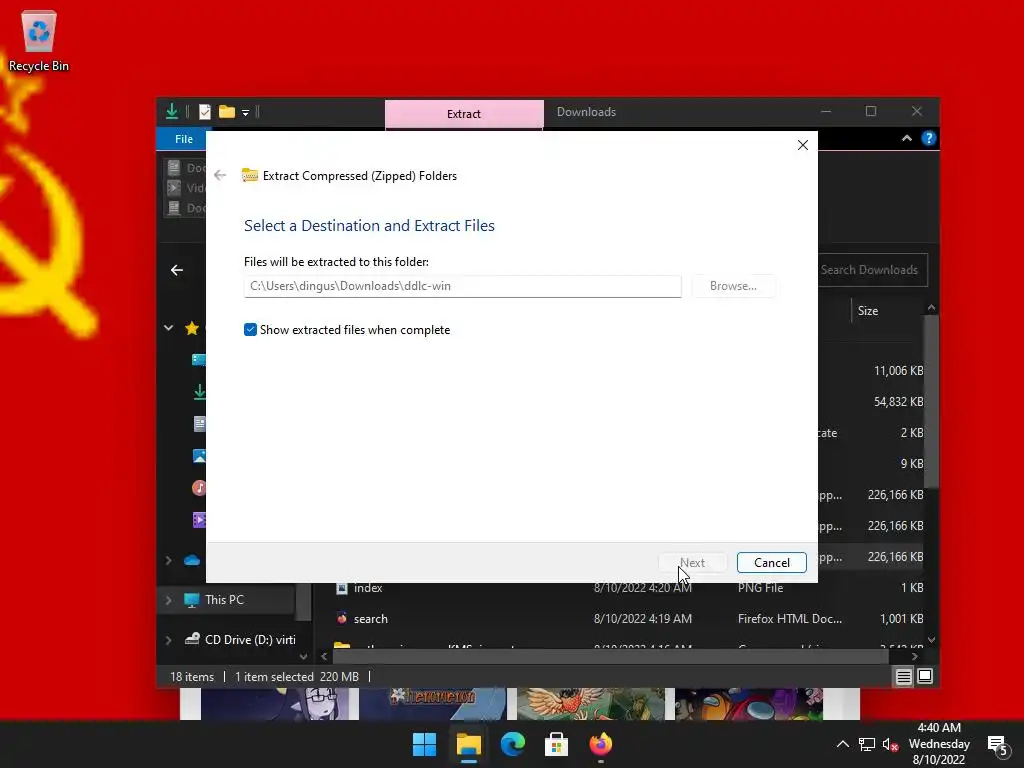Viewport: 1024px width, 768px height.
Task: Click the horizontal scroll left arrow
Action: pos(324,656)
